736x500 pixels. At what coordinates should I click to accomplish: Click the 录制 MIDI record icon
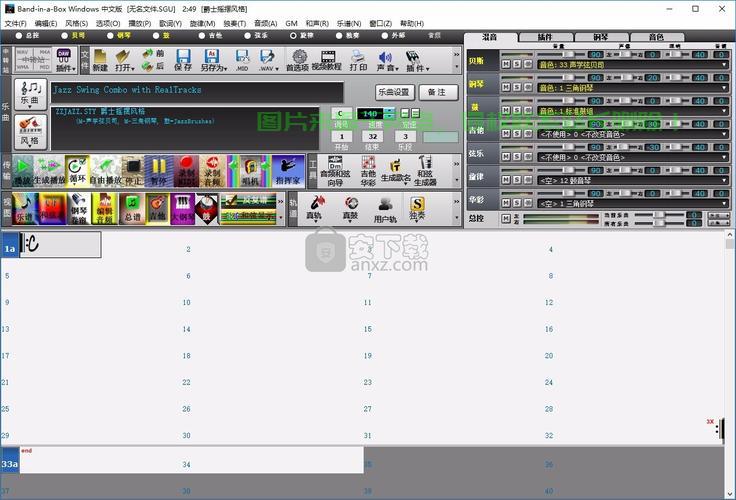click(x=186, y=171)
